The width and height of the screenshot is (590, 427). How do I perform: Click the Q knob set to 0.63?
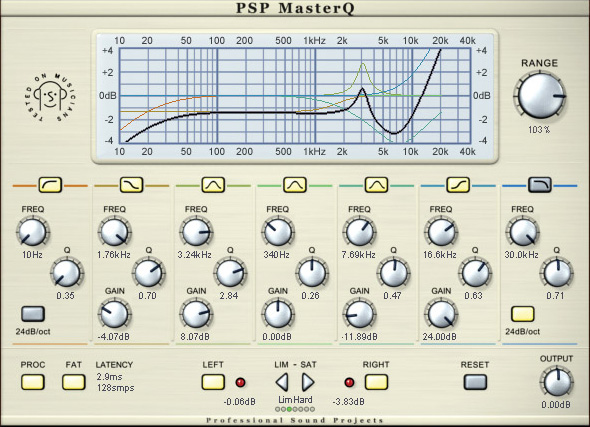[475, 273]
